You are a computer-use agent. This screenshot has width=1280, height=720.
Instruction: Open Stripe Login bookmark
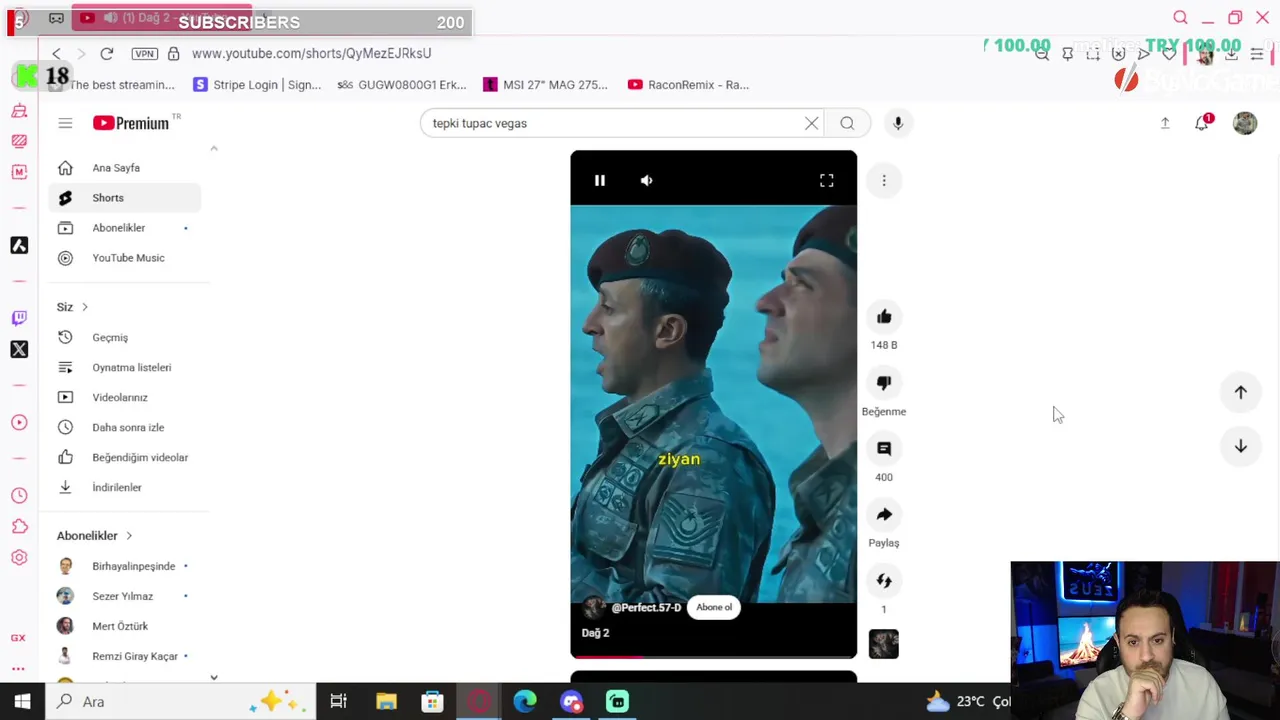[x=257, y=85]
